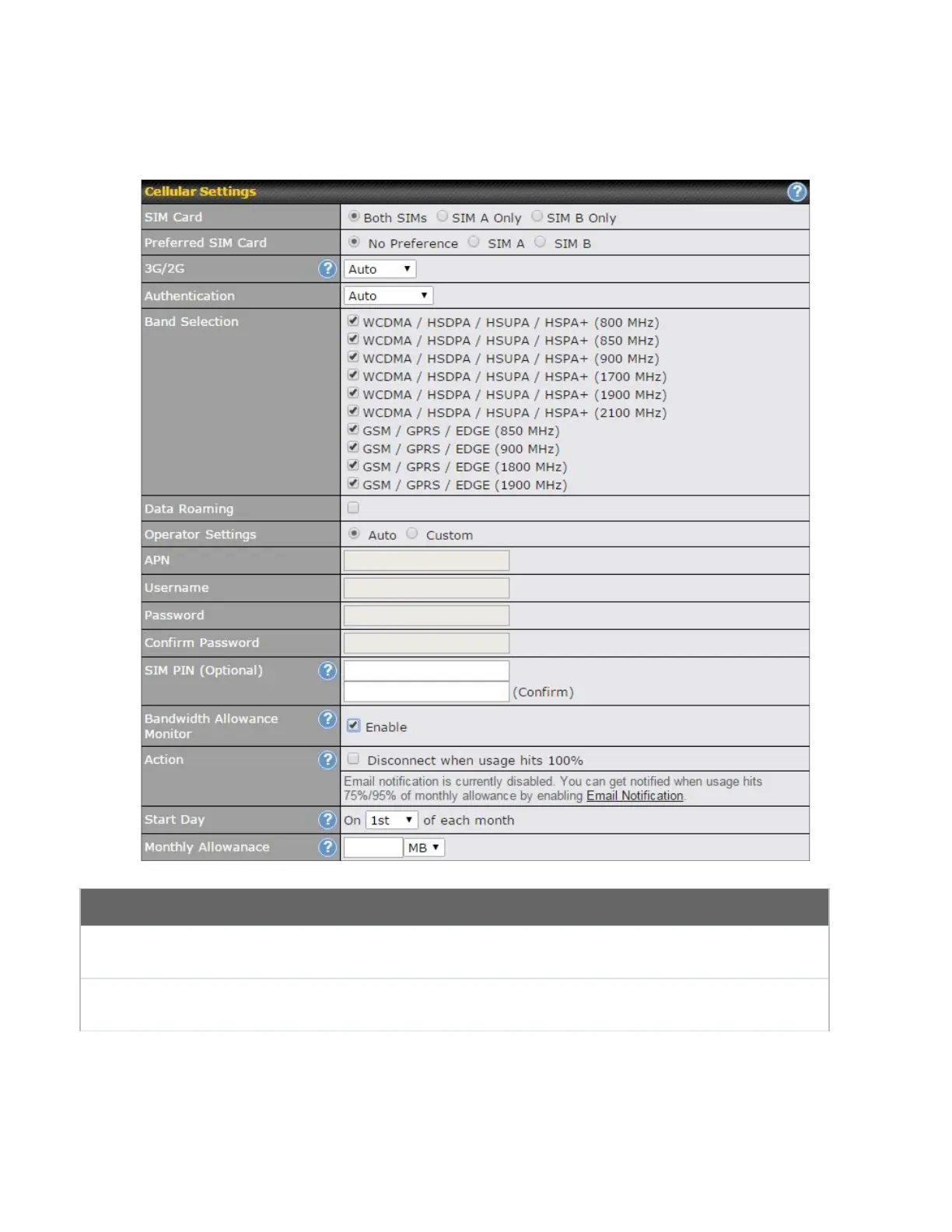Image resolution: width=952 pixels, height=1232 pixels.
Task: Open the MB unit dropdown
Action: pos(424,848)
